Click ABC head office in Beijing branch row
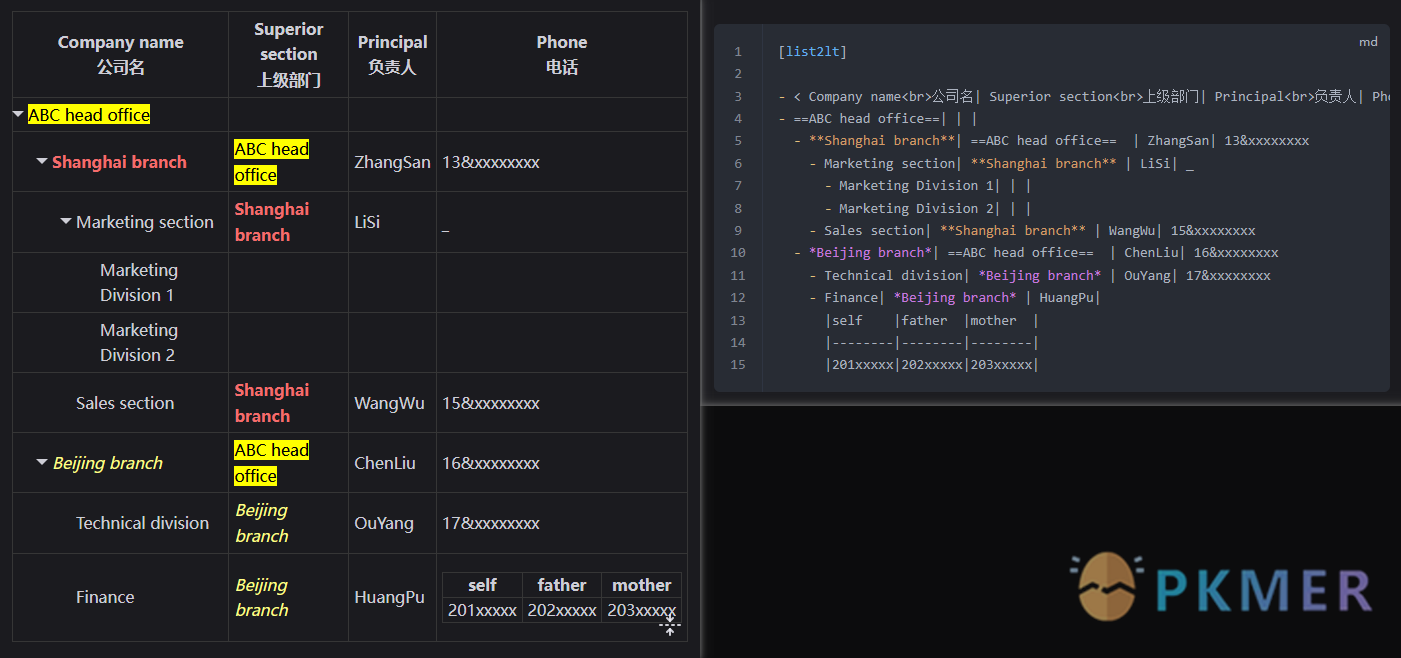1401x658 pixels. 272,463
